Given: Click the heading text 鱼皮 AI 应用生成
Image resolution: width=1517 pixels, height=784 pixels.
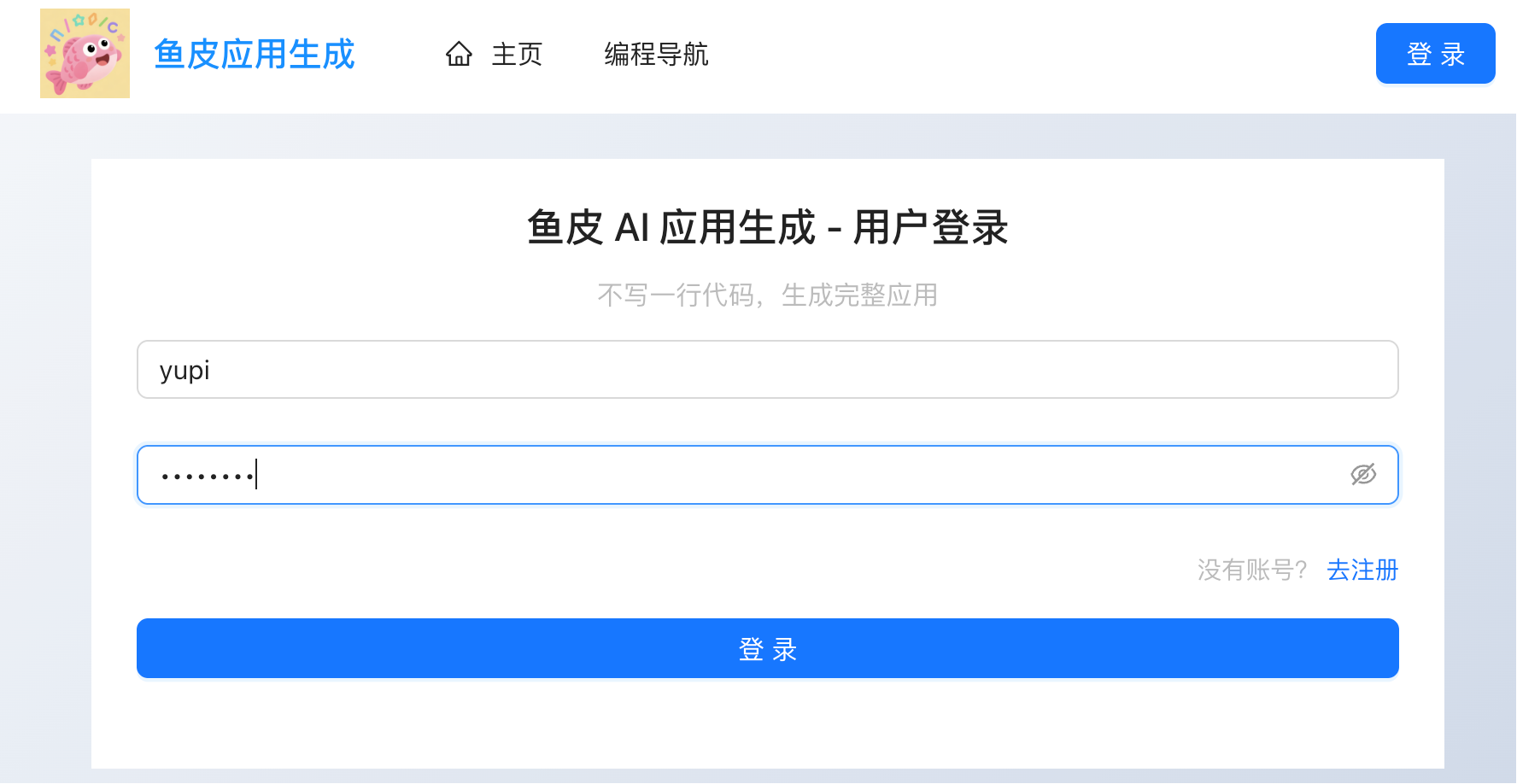Looking at the screenshot, I should point(671,228).
